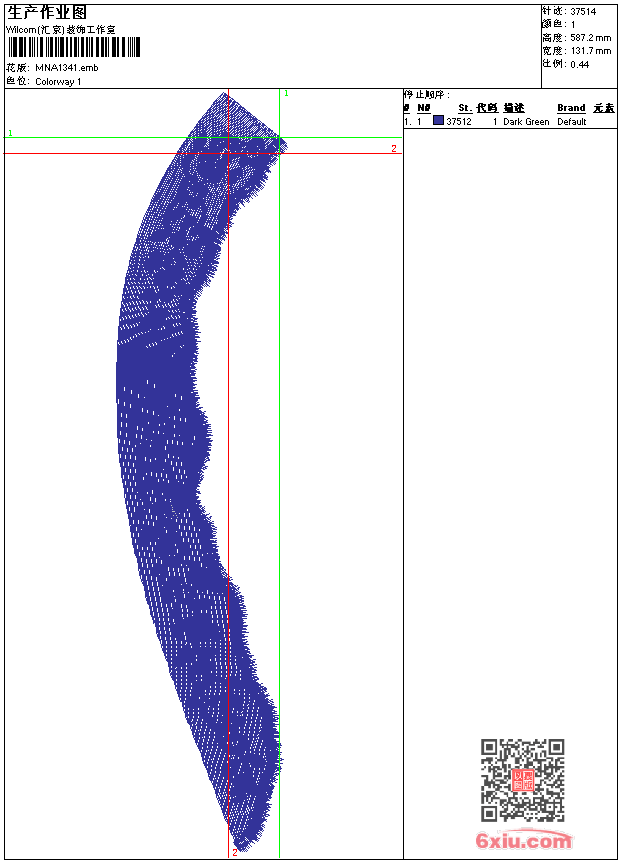Click the green start marker 1 at top

(286, 93)
